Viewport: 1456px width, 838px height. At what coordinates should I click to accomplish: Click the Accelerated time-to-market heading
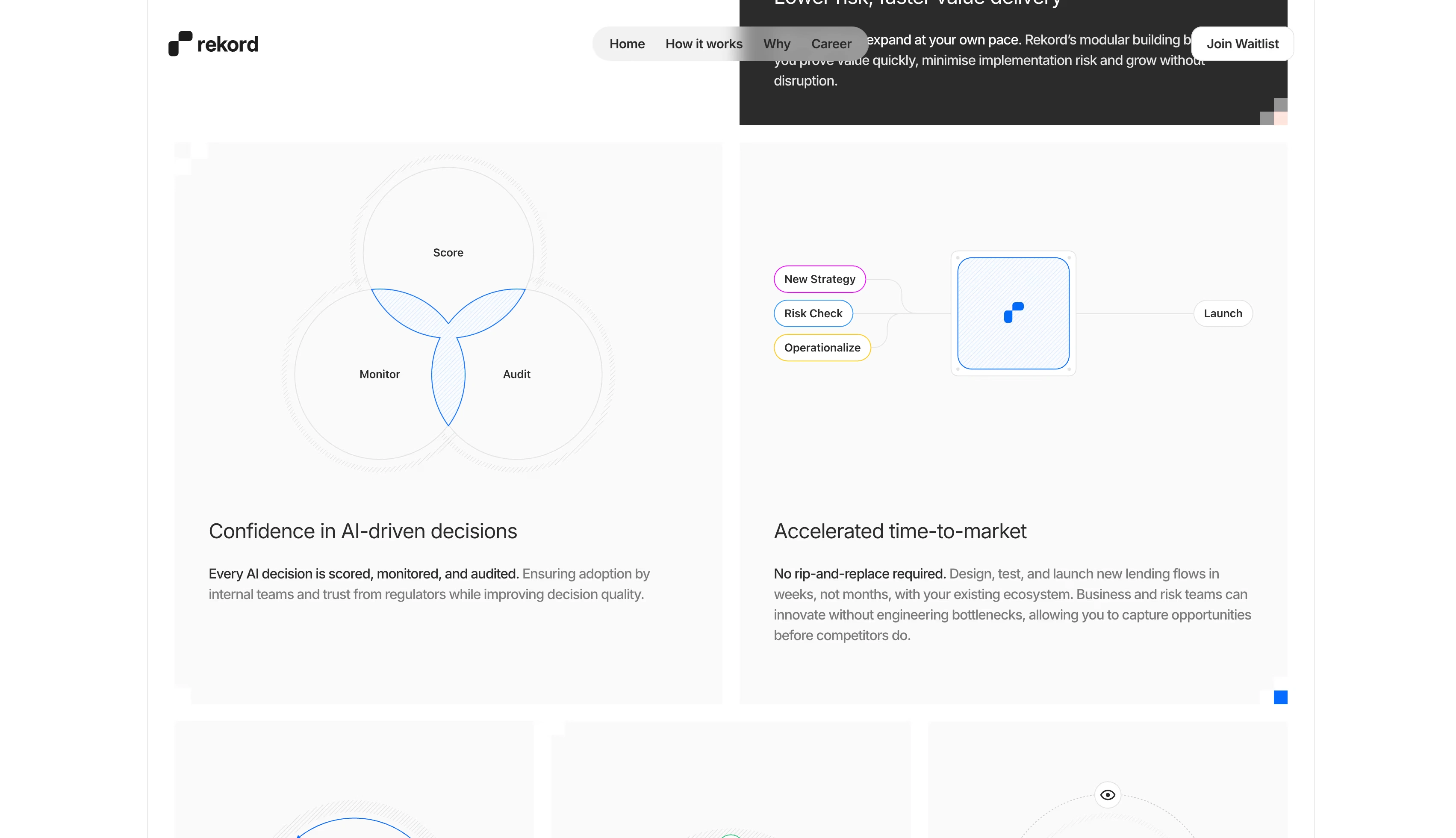(900, 531)
